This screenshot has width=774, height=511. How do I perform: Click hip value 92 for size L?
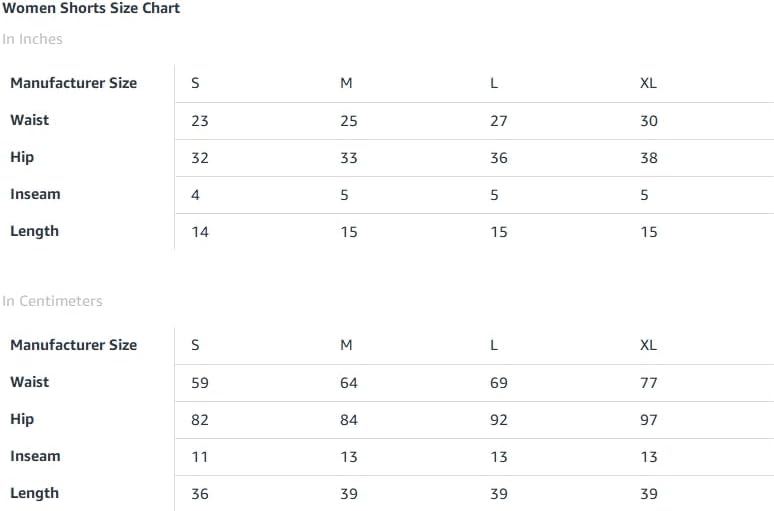(499, 420)
